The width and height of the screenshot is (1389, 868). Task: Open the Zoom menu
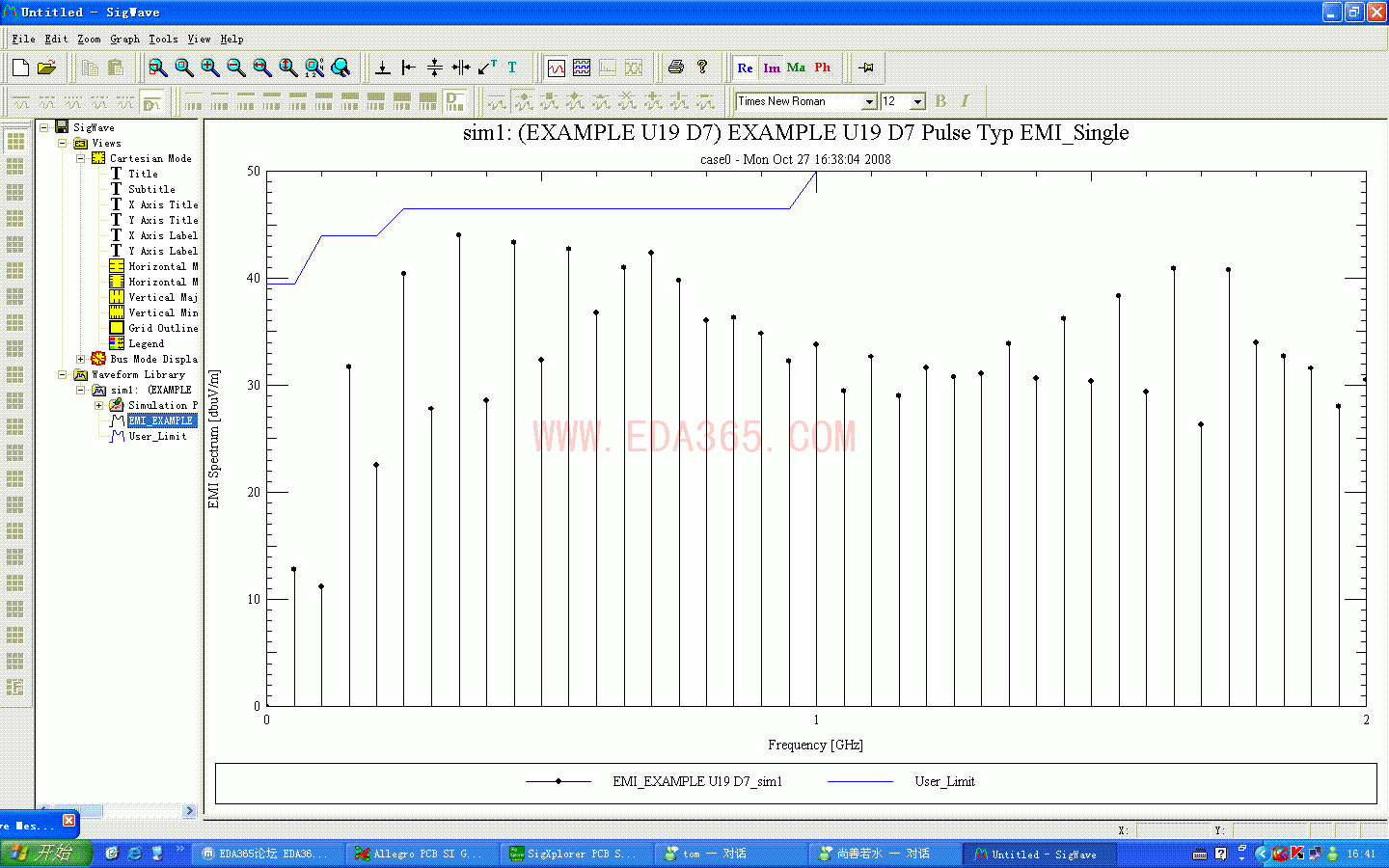pos(89,40)
